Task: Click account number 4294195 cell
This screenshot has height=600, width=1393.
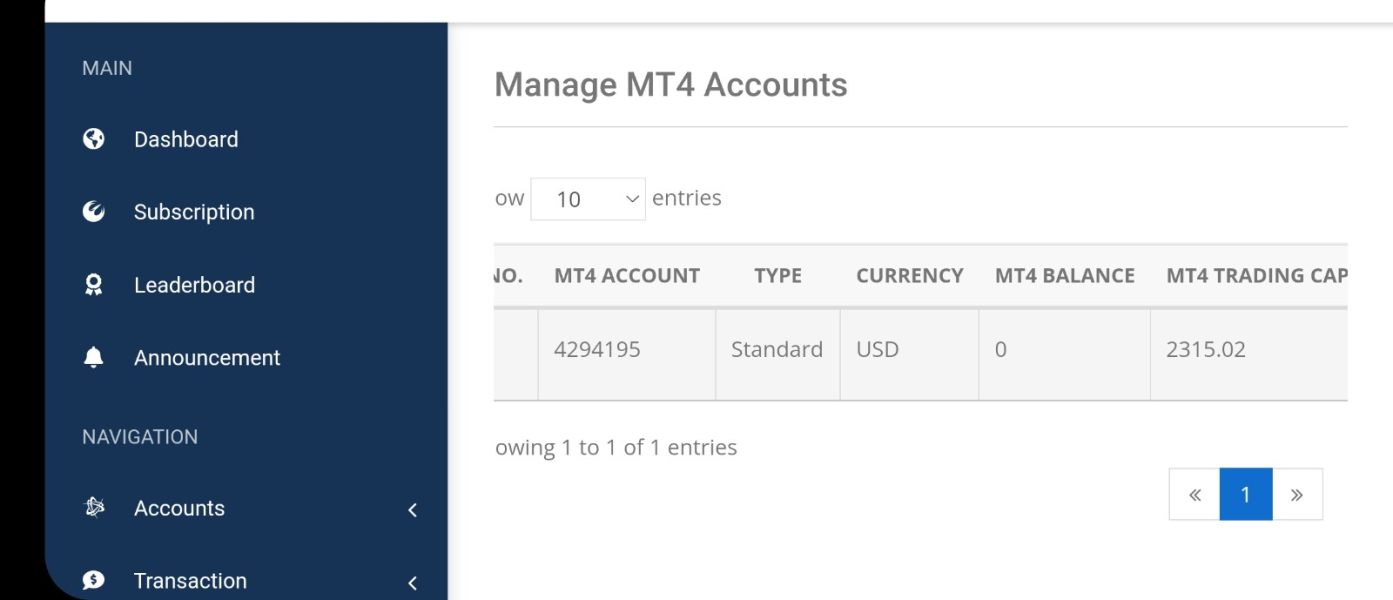Action: [597, 350]
